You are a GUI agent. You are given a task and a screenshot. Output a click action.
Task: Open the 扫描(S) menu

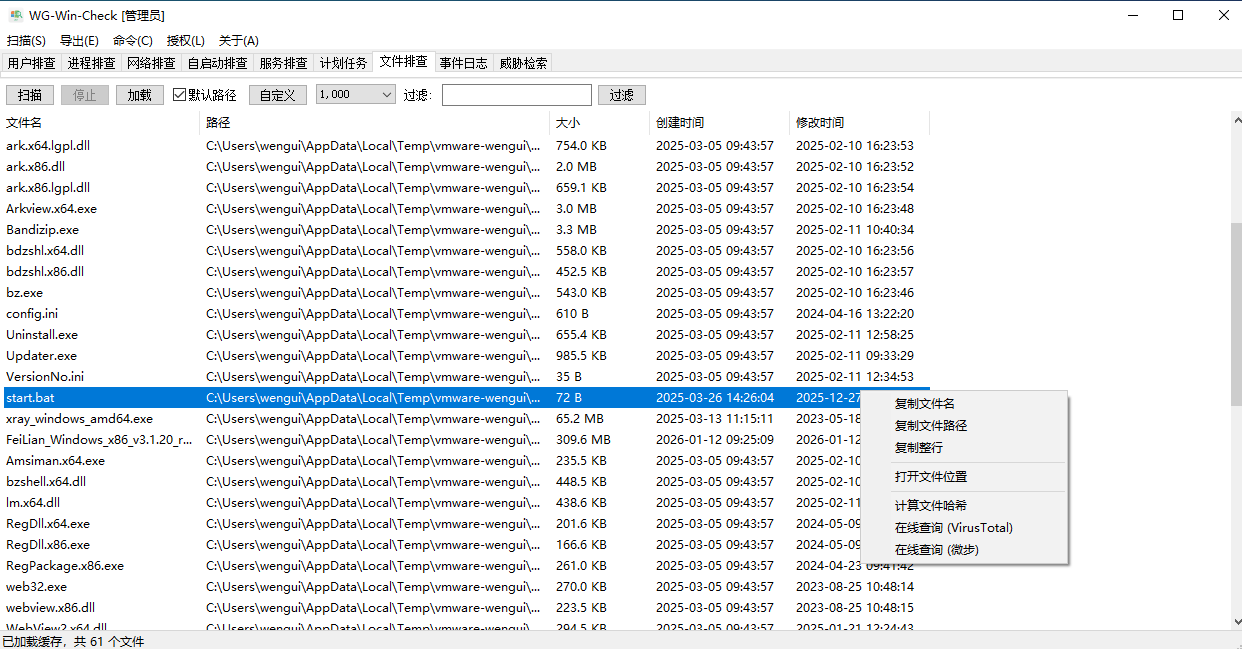(26, 41)
